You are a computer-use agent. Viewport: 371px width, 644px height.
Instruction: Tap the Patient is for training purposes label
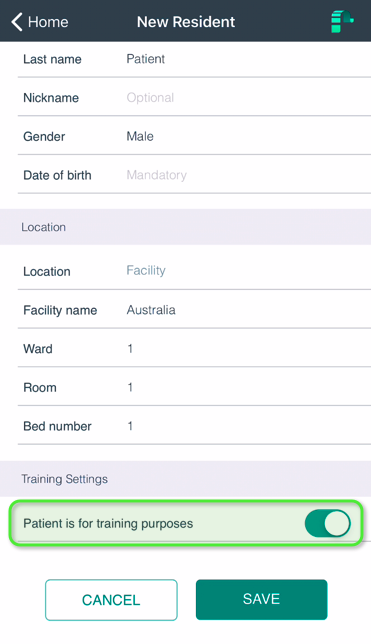tap(108, 524)
